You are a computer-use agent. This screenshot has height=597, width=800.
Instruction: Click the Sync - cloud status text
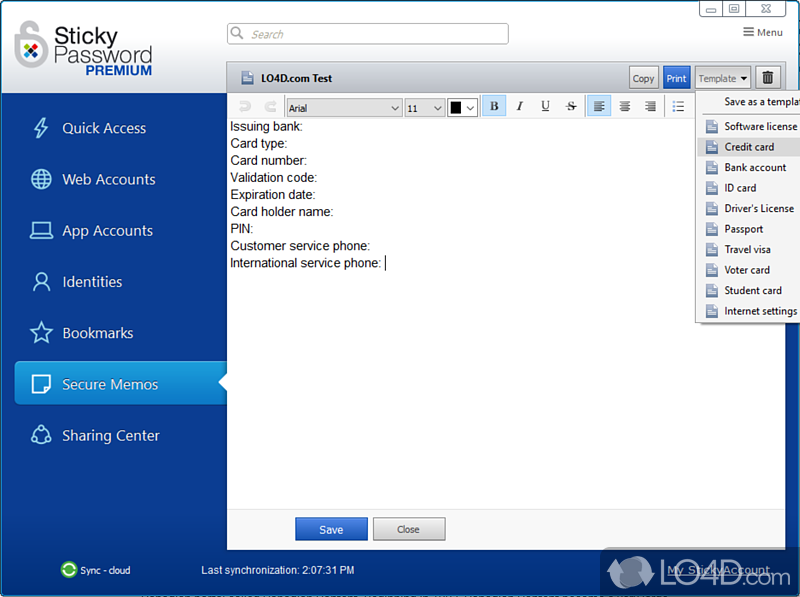105,570
